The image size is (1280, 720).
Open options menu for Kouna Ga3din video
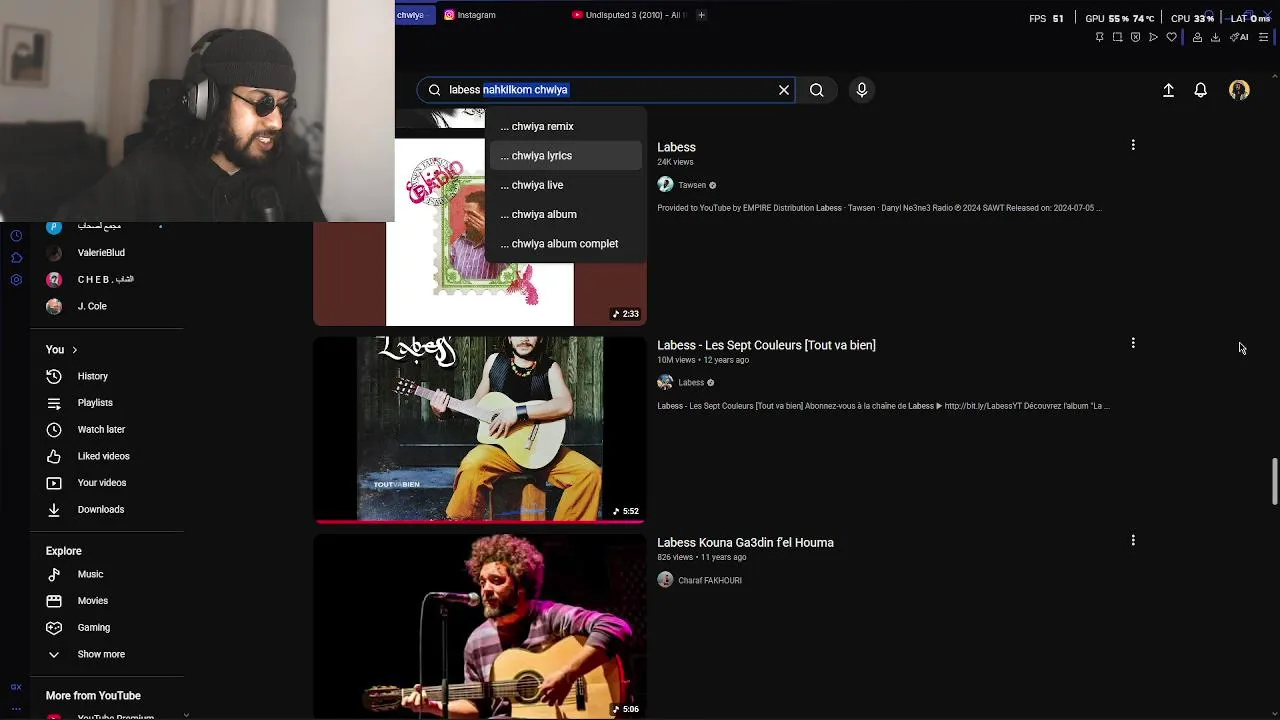pyautogui.click(x=1133, y=540)
